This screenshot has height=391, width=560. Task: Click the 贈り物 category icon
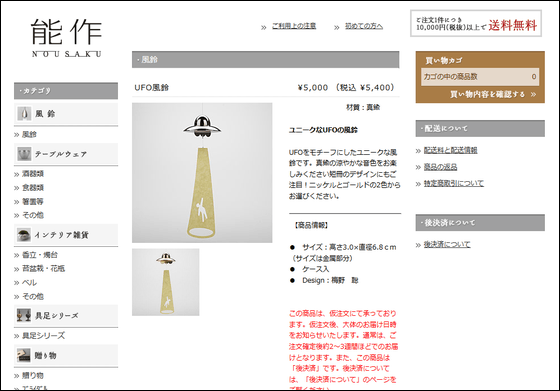pos(24,355)
